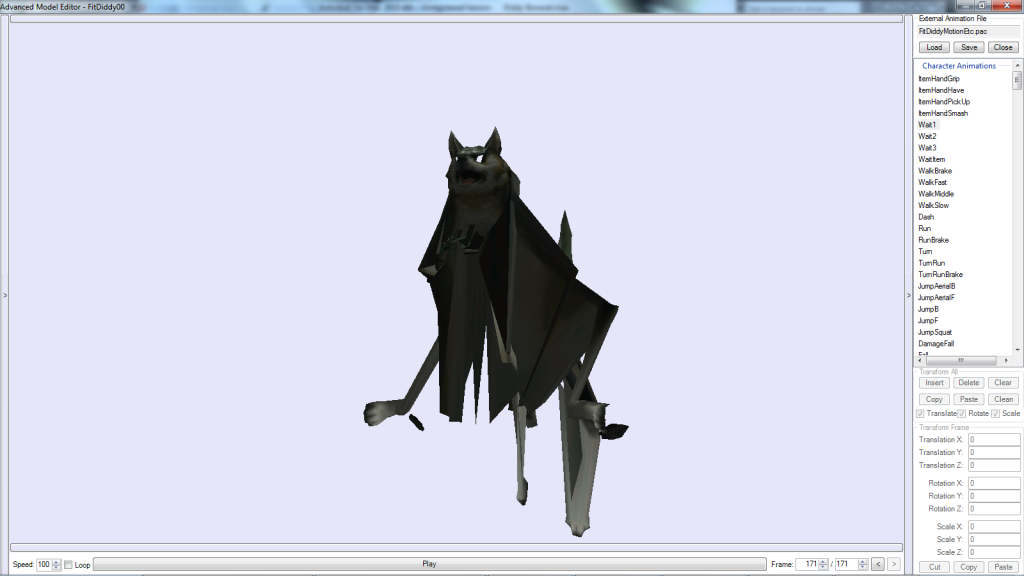Select the Wait2 animation
This screenshot has width=1024, height=576.
pos(927,136)
